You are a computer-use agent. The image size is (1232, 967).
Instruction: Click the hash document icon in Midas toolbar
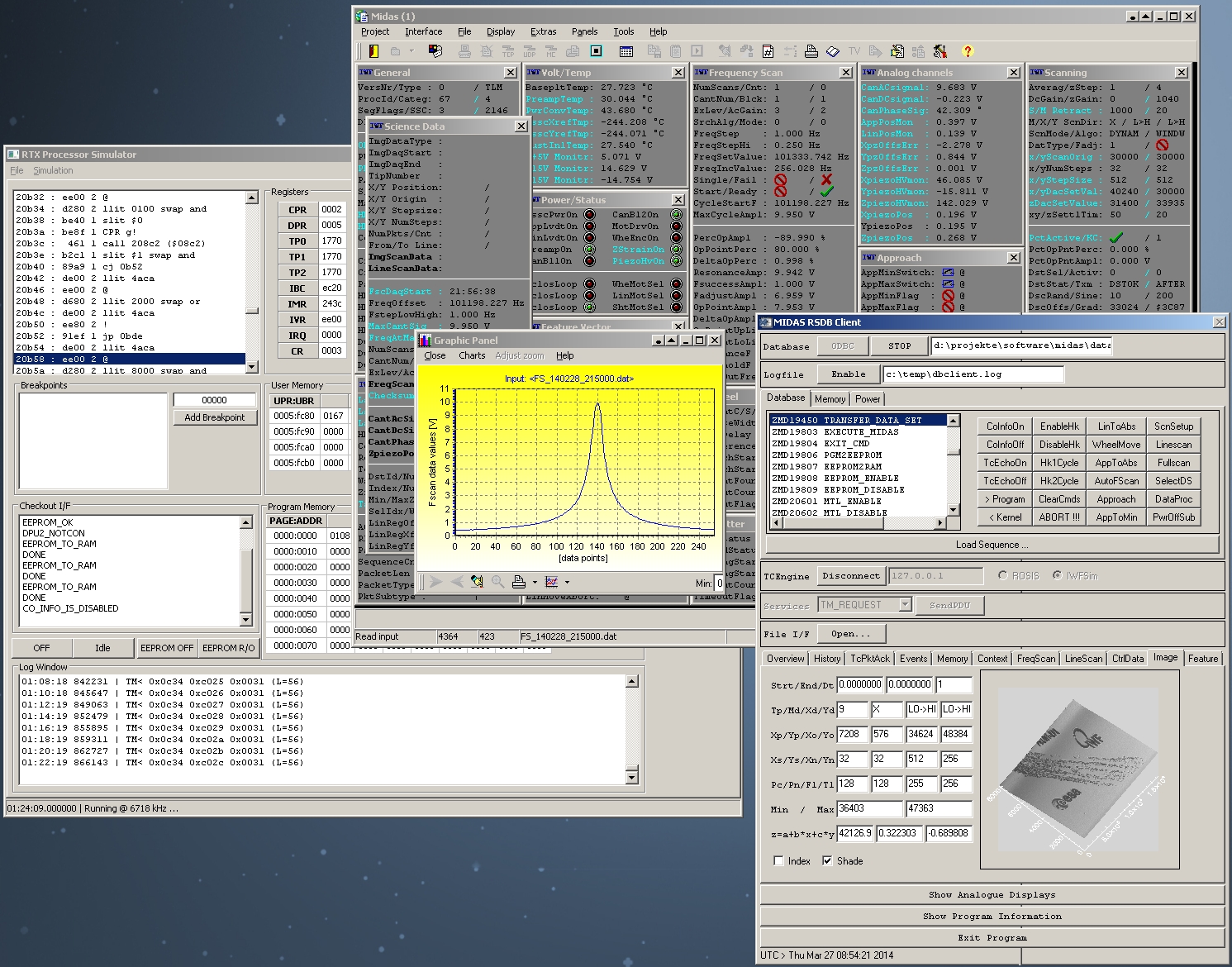coord(768,51)
